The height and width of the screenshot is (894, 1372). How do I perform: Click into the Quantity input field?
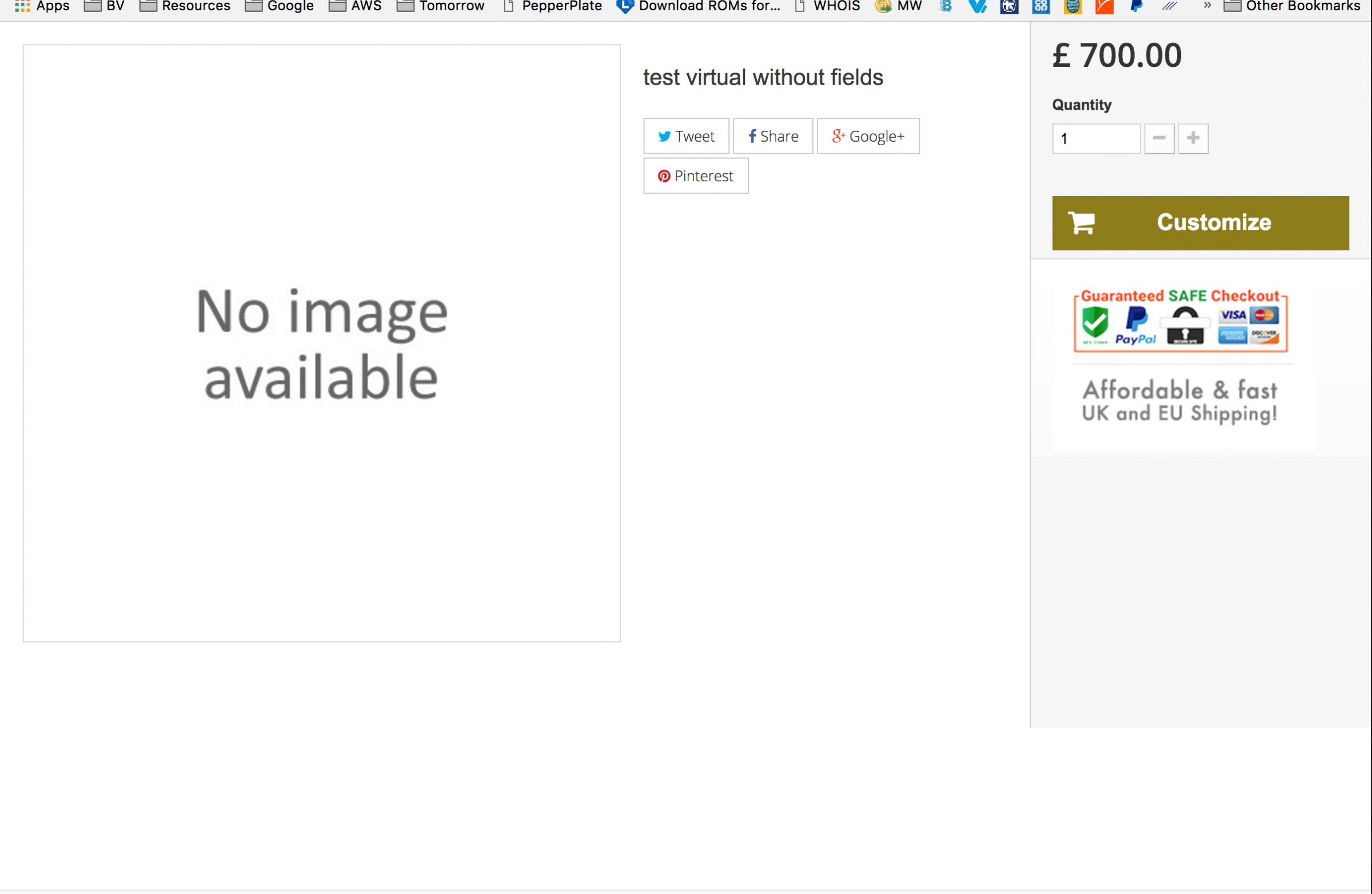point(1095,139)
